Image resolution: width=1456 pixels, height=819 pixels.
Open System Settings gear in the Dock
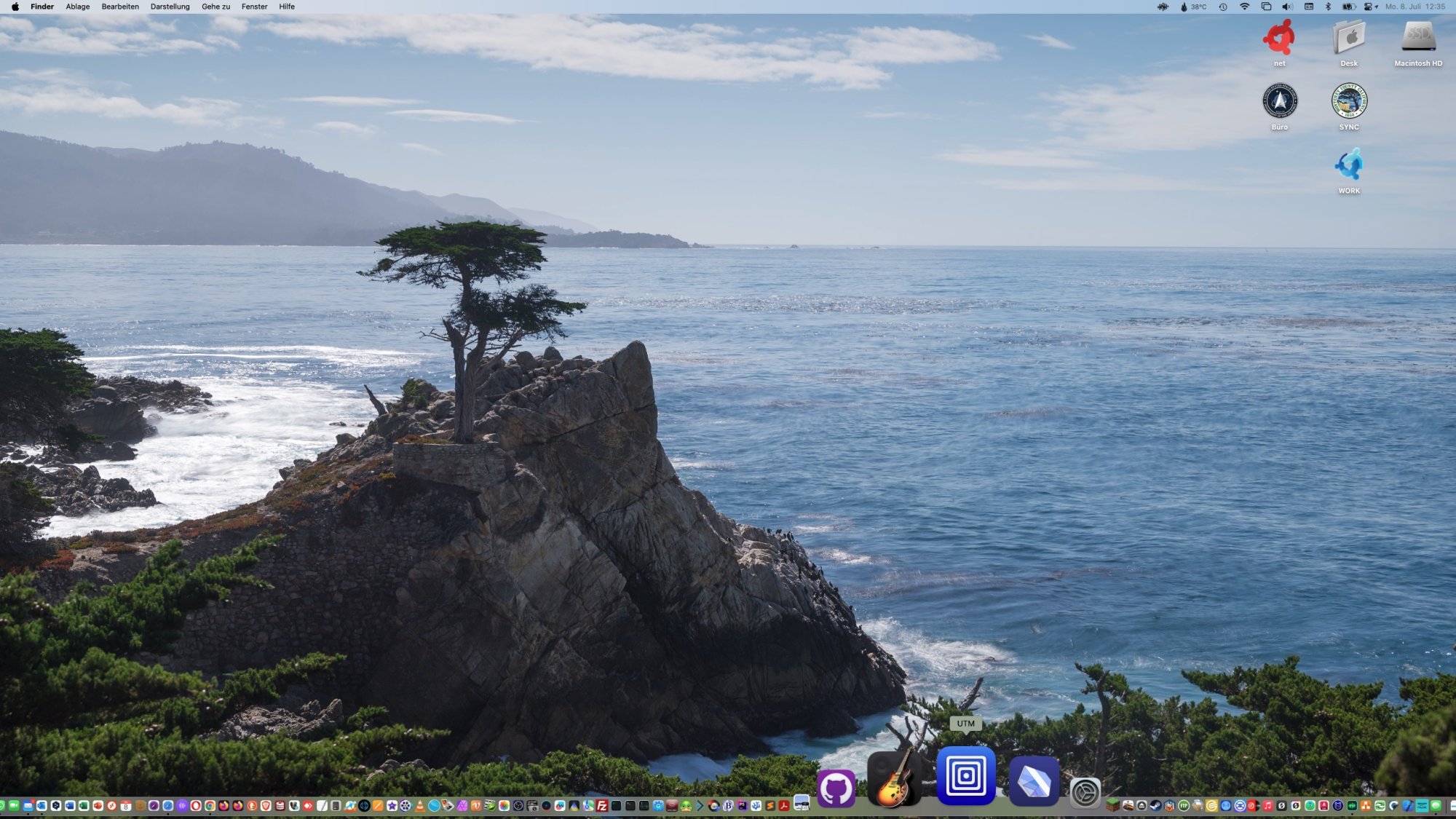coord(1085,792)
